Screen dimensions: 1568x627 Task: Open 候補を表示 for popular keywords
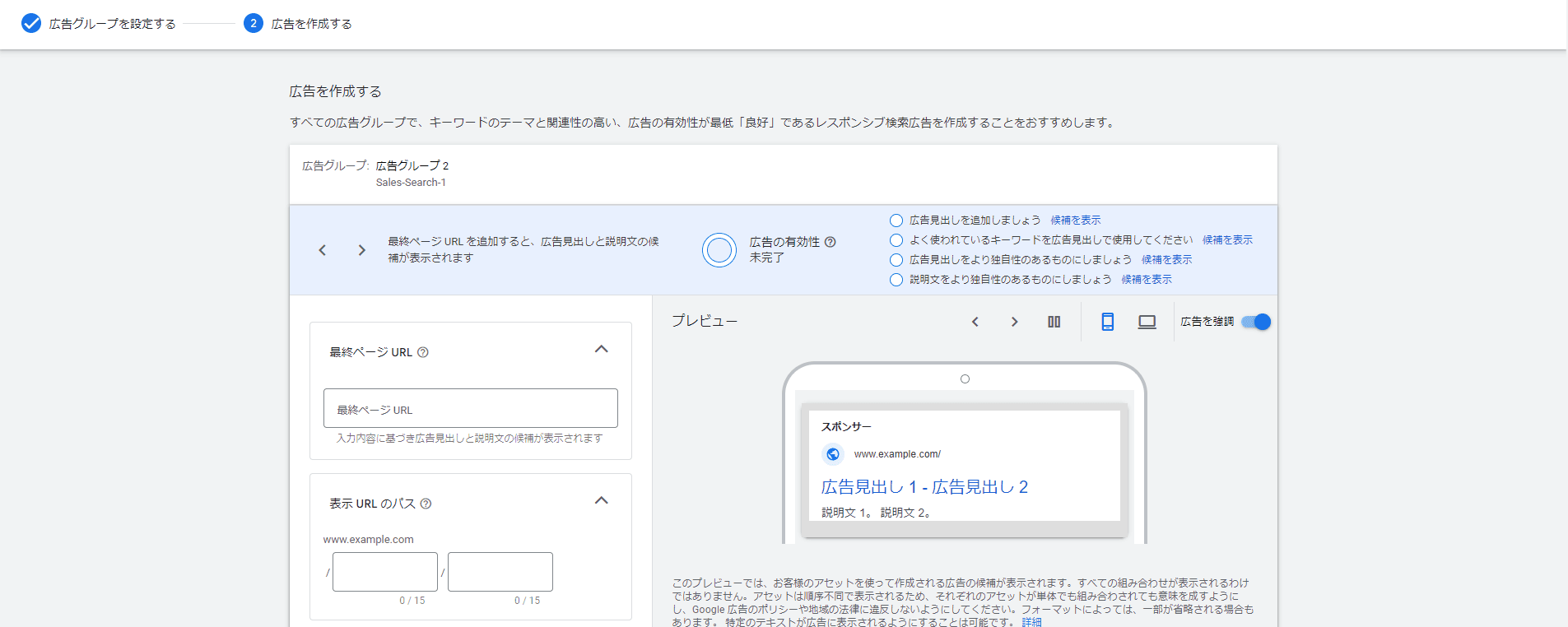pos(1227,240)
